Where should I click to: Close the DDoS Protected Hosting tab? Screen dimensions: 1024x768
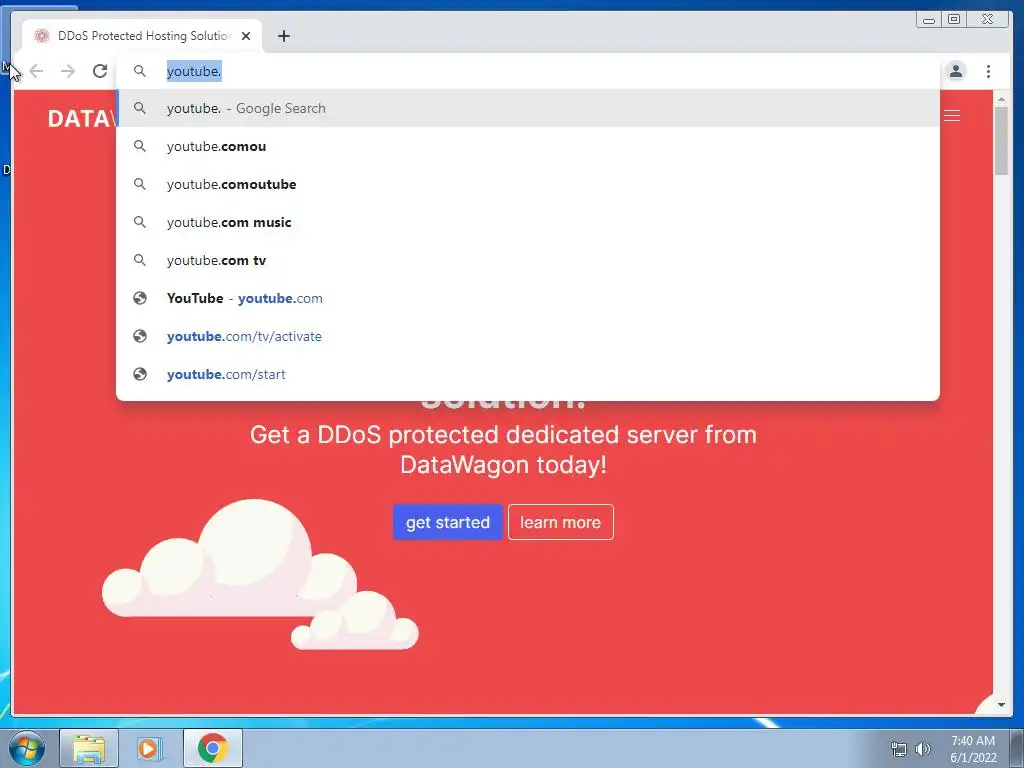[x=246, y=36]
